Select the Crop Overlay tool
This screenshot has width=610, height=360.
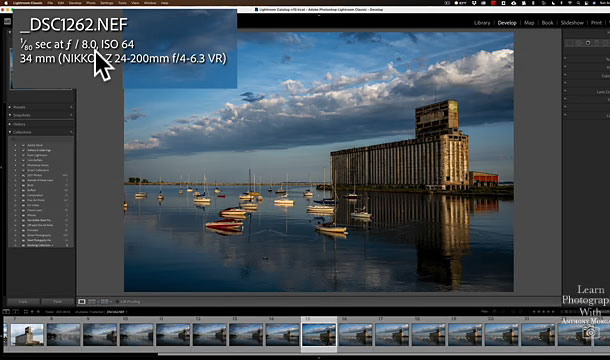(569, 43)
